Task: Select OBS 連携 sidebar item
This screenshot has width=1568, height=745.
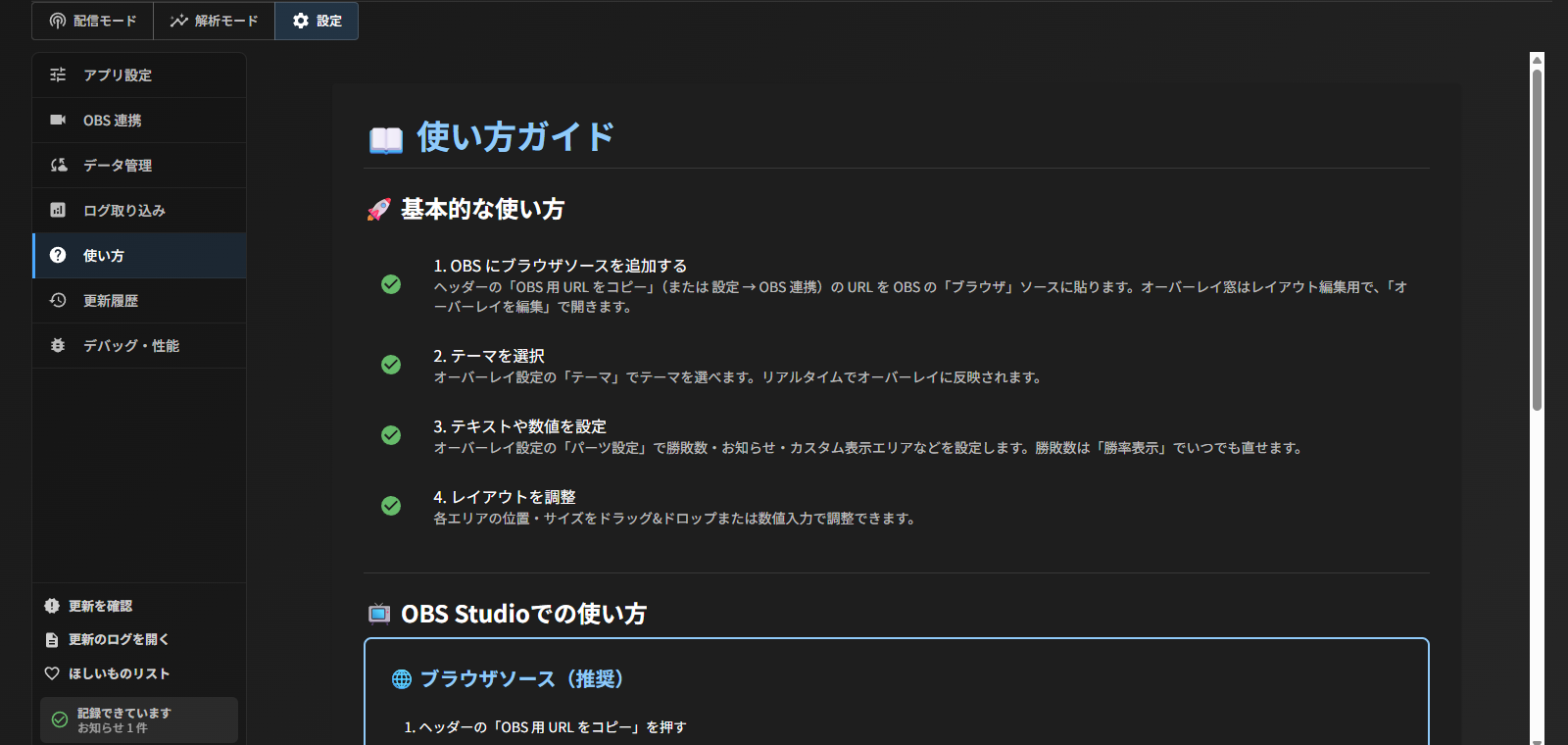Action: [139, 120]
